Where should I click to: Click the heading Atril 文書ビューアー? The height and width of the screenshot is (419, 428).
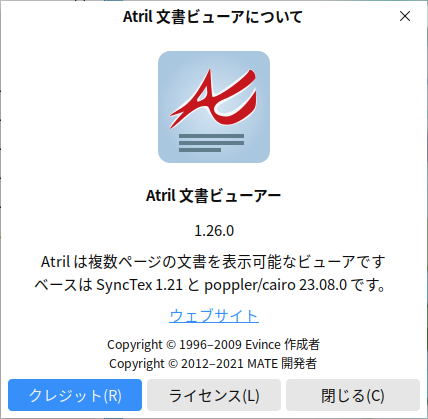pos(214,196)
